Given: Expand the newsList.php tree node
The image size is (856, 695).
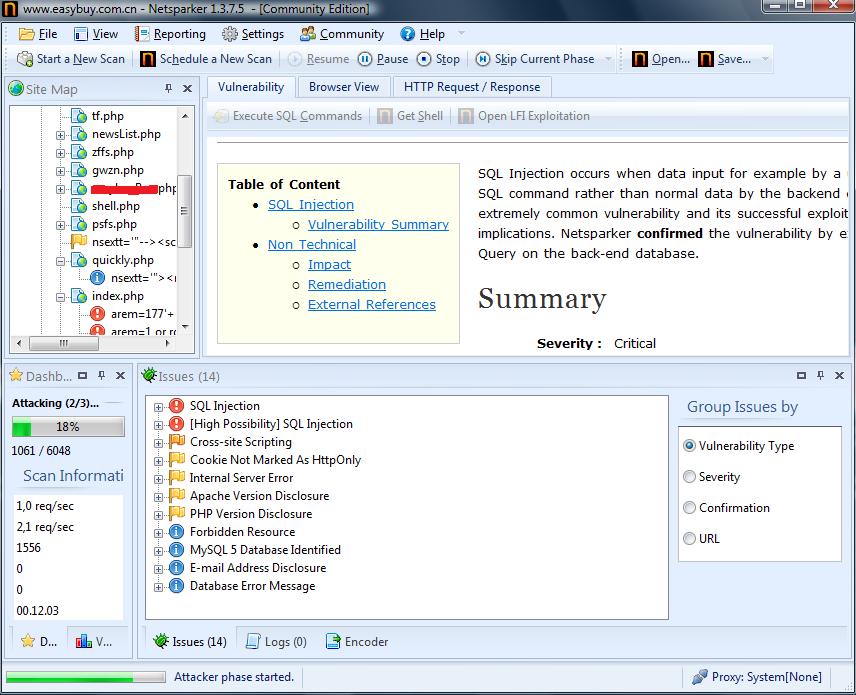Looking at the screenshot, I should pyautogui.click(x=61, y=135).
